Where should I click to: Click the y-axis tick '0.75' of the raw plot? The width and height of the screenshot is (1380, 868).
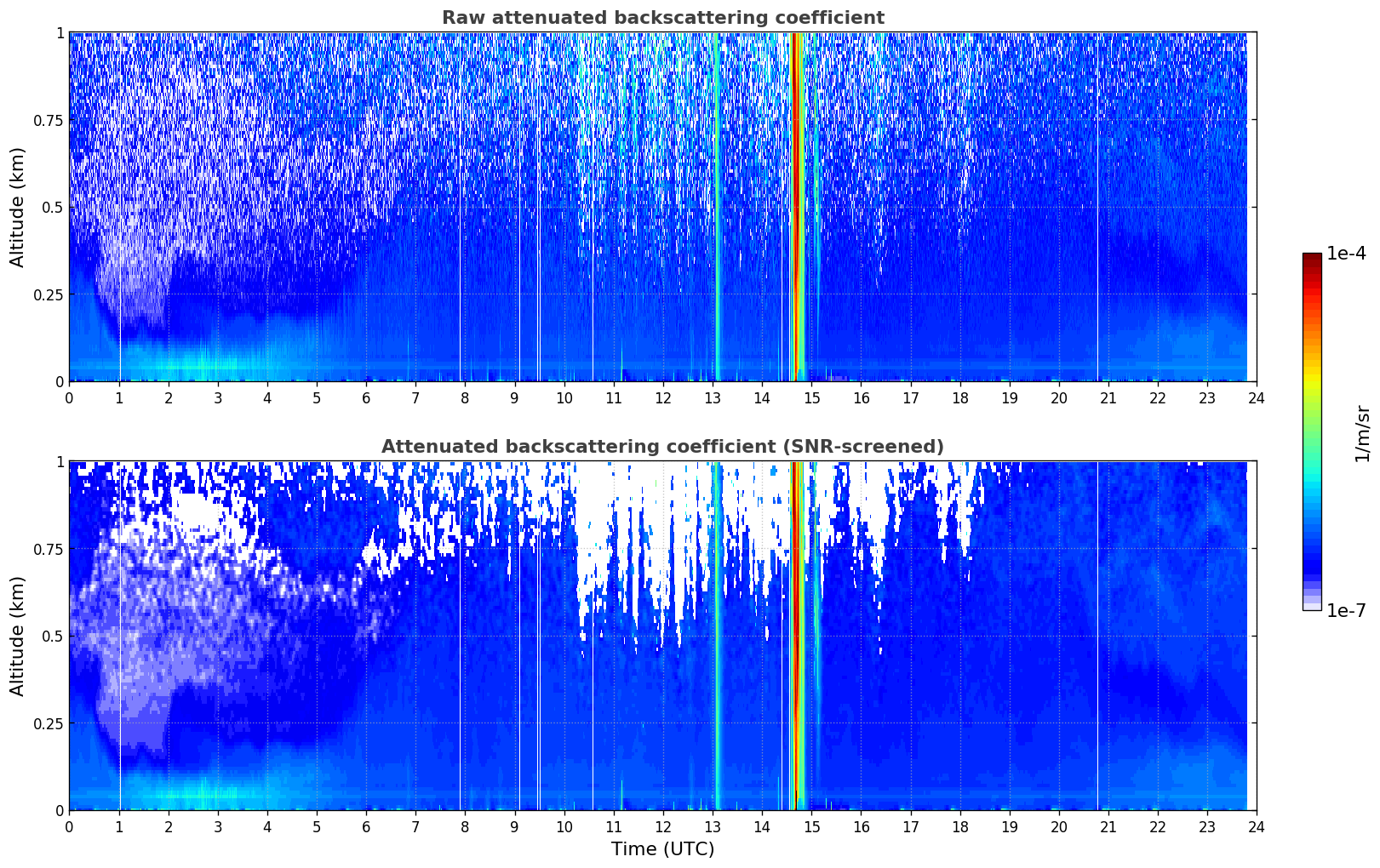point(49,120)
